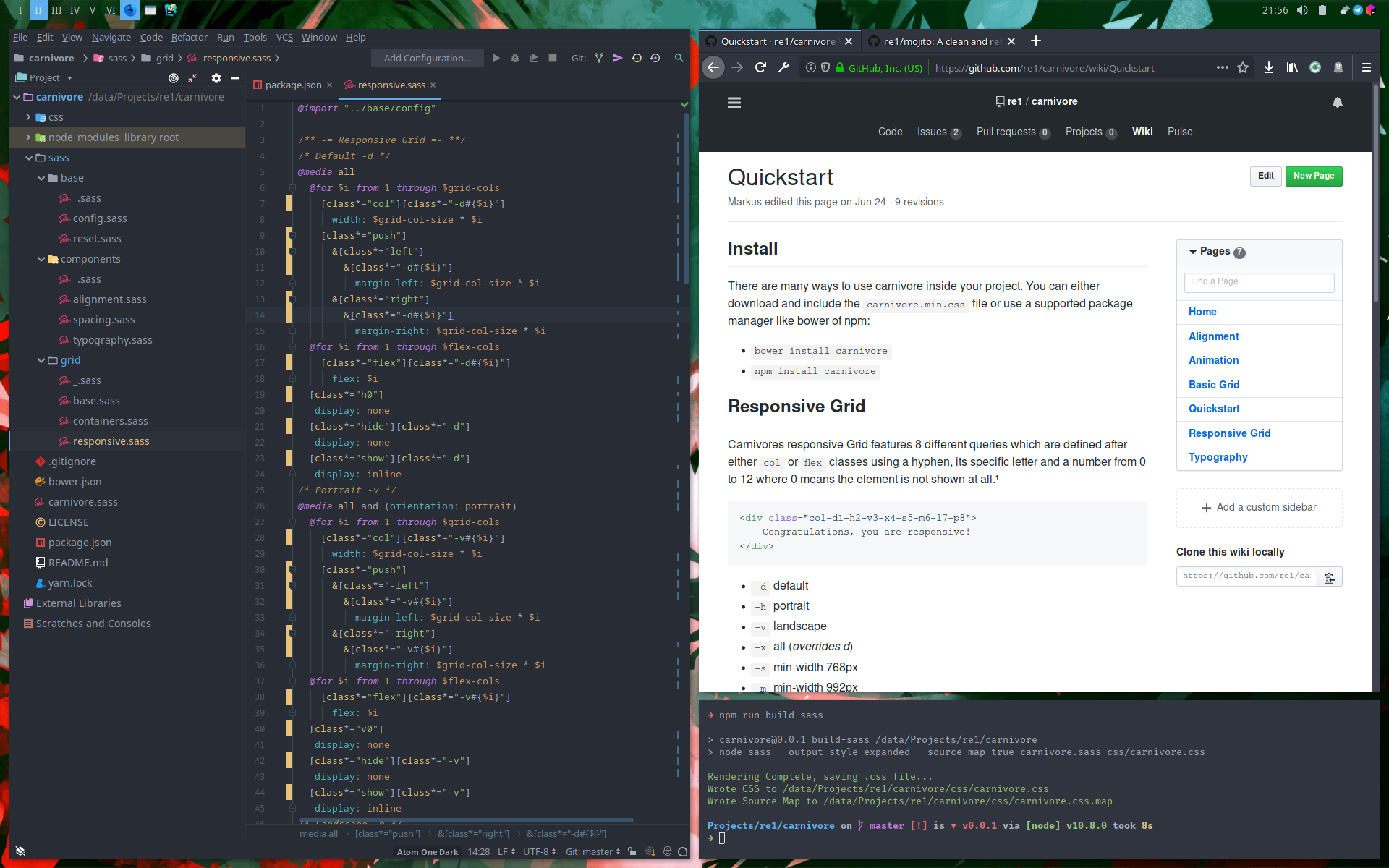Open the Firefox library books icon
The image size is (1389, 868).
(x=1292, y=68)
